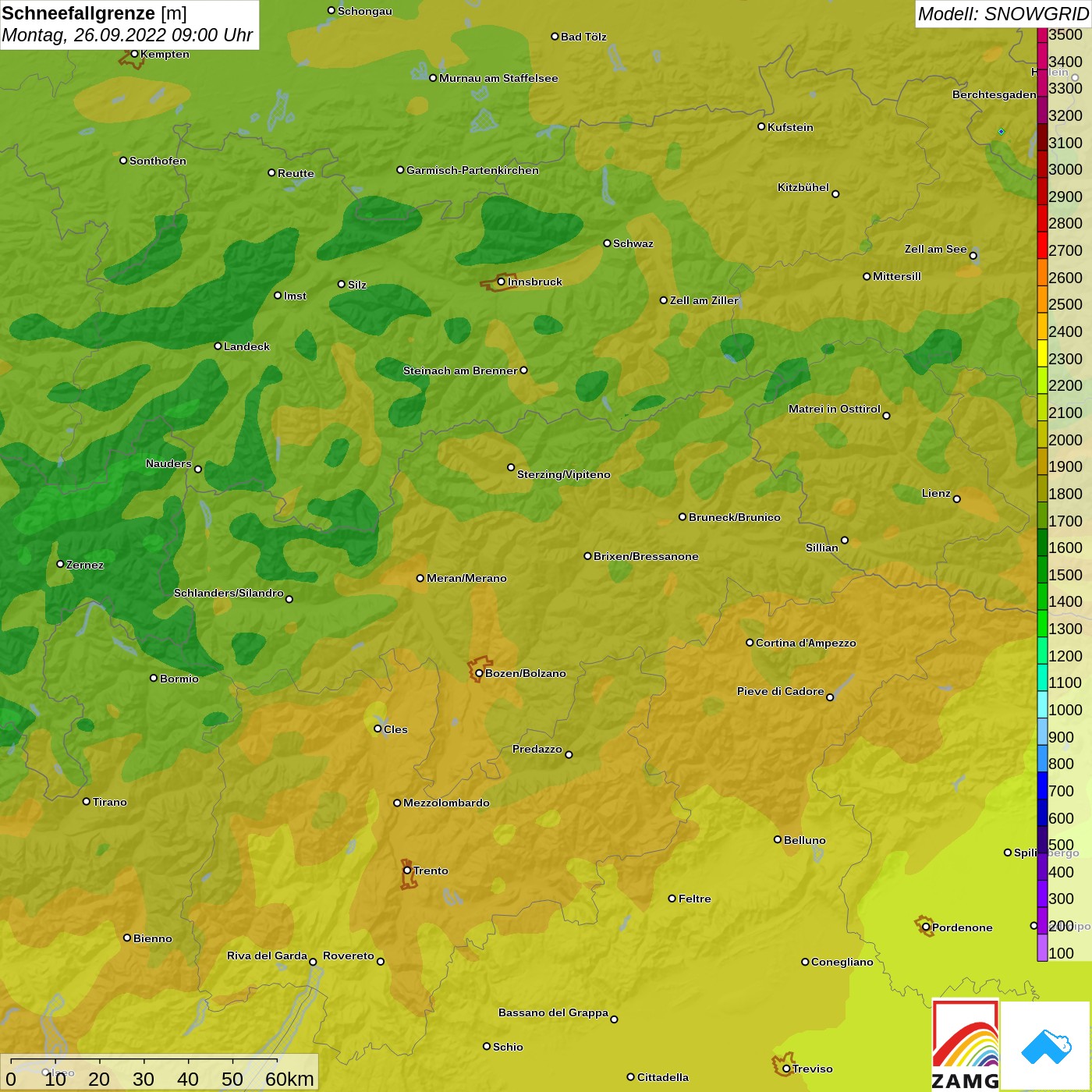Click the Bormio label

click(x=179, y=679)
